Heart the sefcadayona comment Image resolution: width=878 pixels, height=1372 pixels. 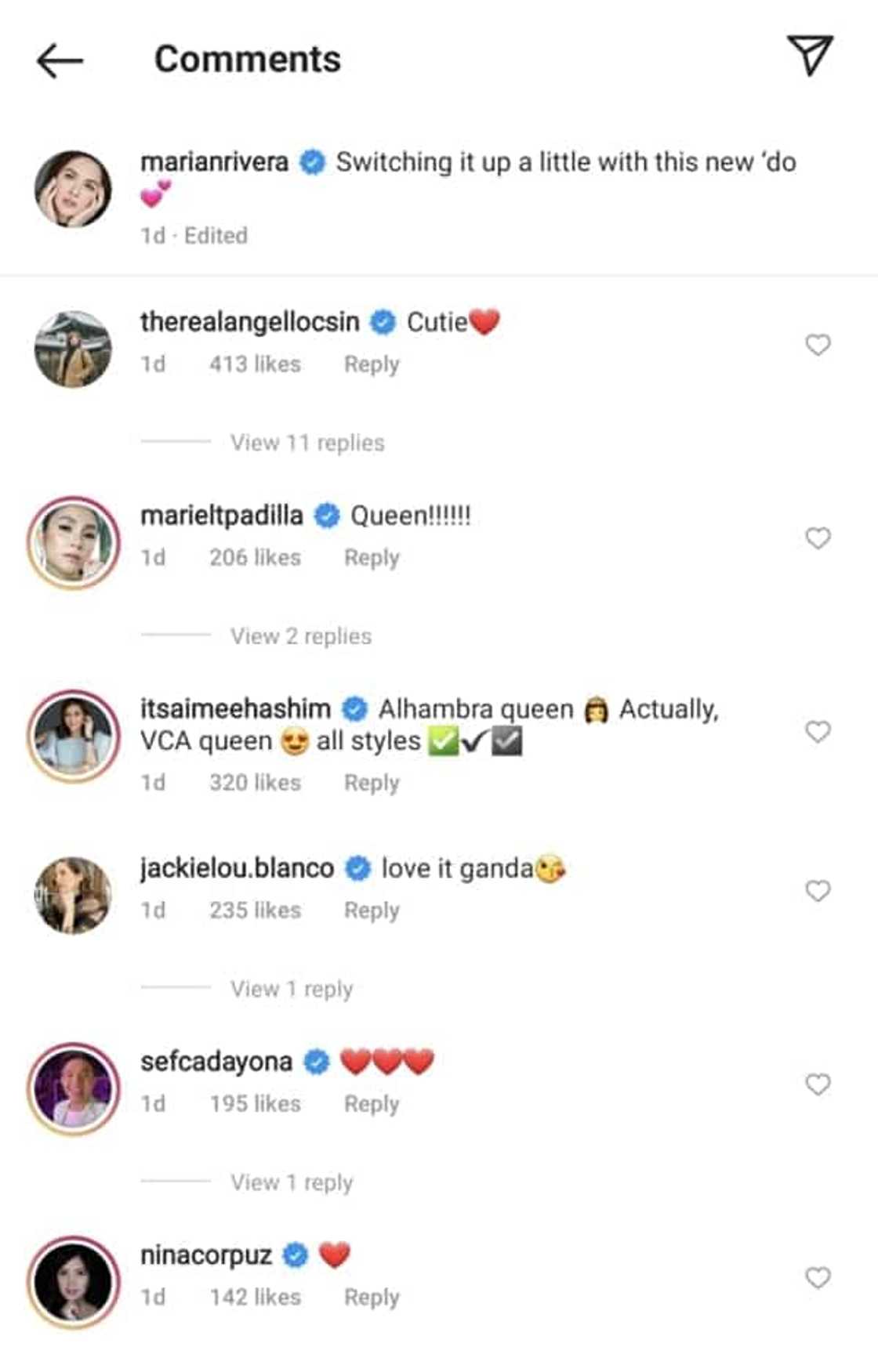(x=818, y=1084)
